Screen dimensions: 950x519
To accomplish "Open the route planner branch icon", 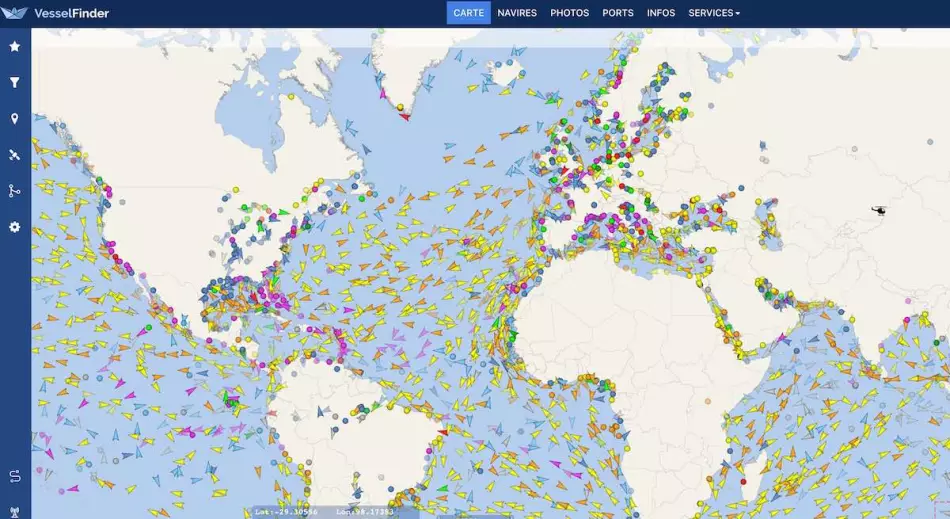I will pyautogui.click(x=15, y=191).
